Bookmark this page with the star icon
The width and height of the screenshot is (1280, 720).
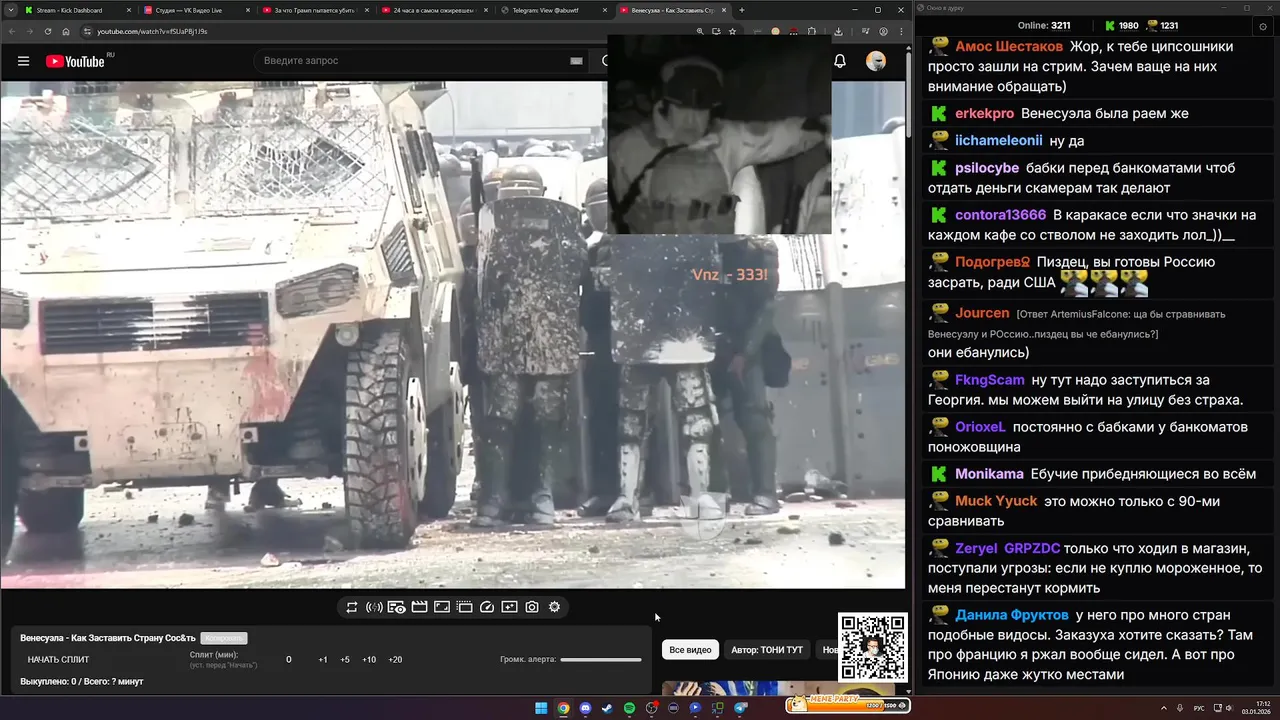[732, 31]
